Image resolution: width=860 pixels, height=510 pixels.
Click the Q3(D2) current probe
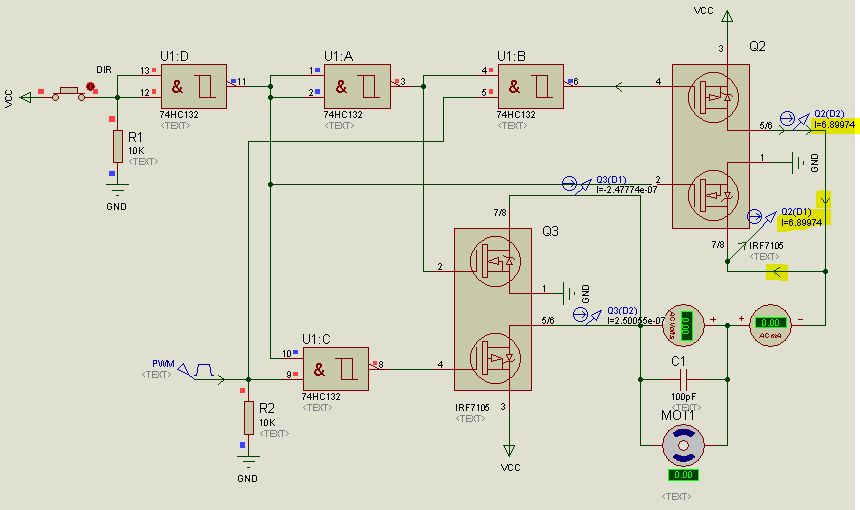coord(582,314)
